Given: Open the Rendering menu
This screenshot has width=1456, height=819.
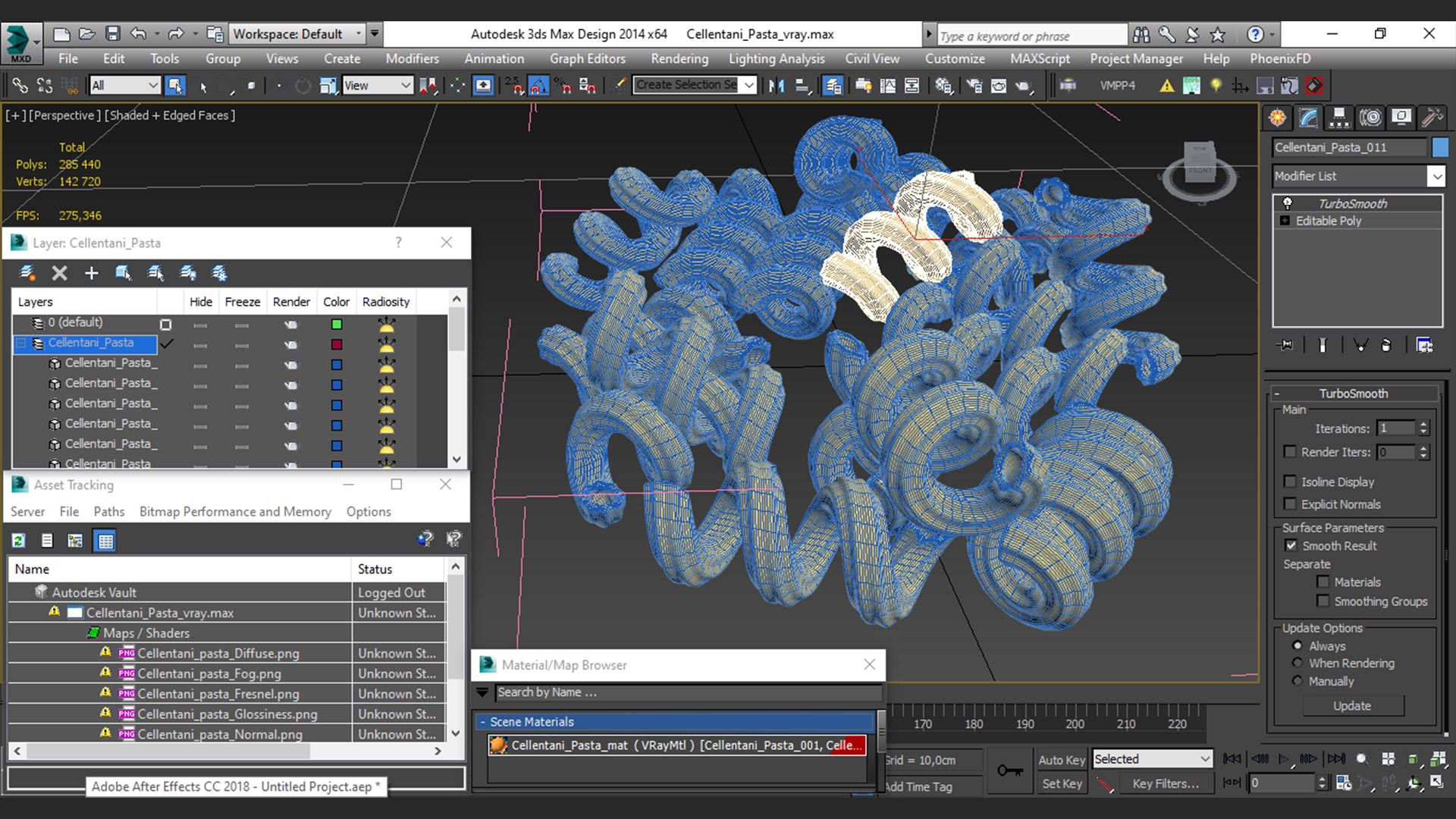Looking at the screenshot, I should [x=679, y=58].
